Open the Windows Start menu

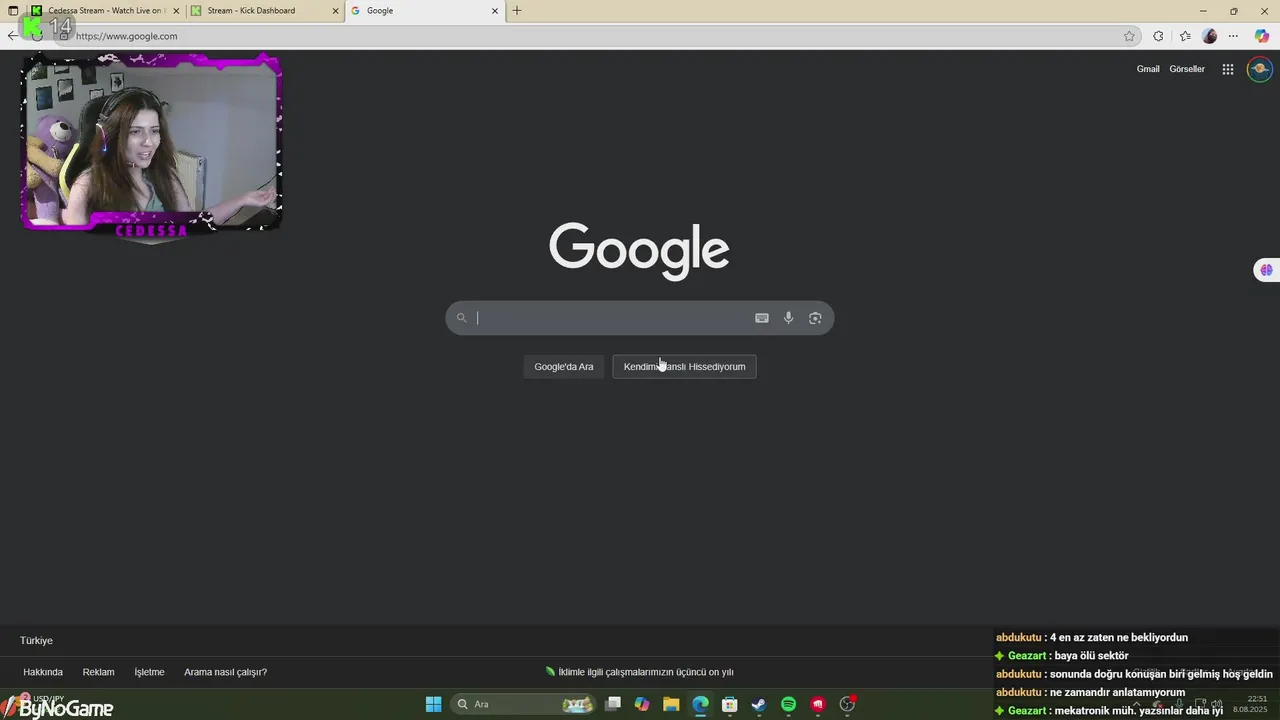coord(434,704)
